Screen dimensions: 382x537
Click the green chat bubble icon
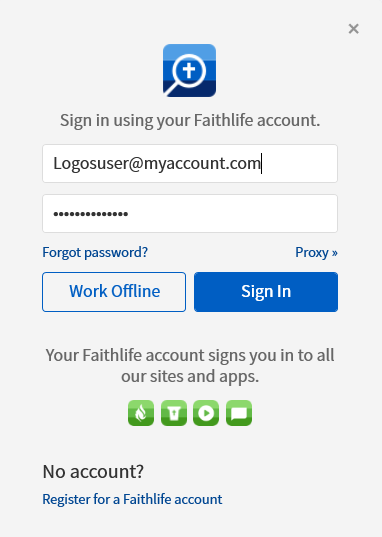pos(239,413)
